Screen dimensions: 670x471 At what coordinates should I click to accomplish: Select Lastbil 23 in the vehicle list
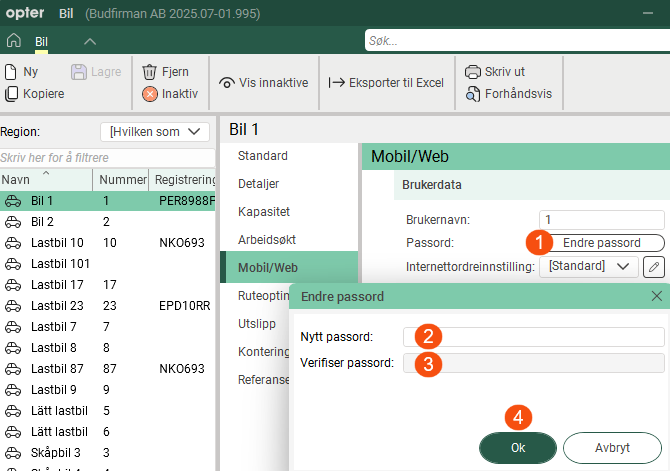57,307
